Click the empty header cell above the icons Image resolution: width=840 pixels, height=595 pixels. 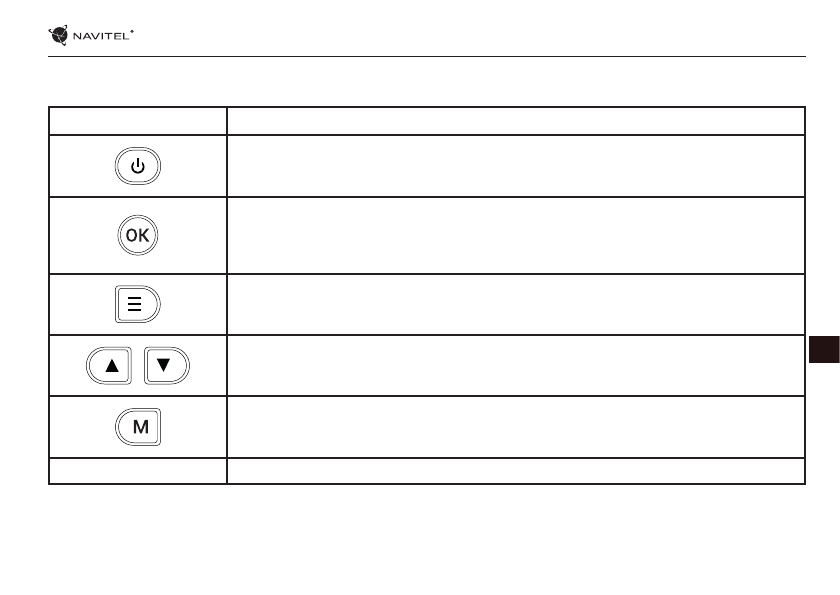(x=138, y=121)
